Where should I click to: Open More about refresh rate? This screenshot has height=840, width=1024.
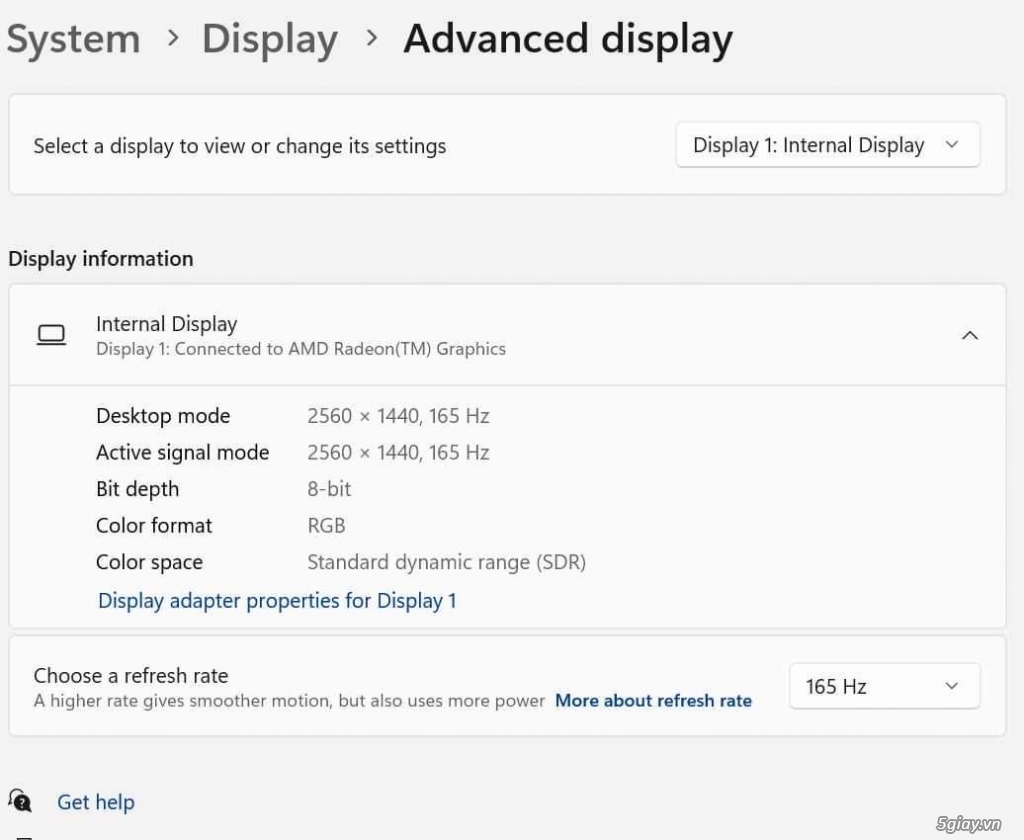click(x=653, y=700)
